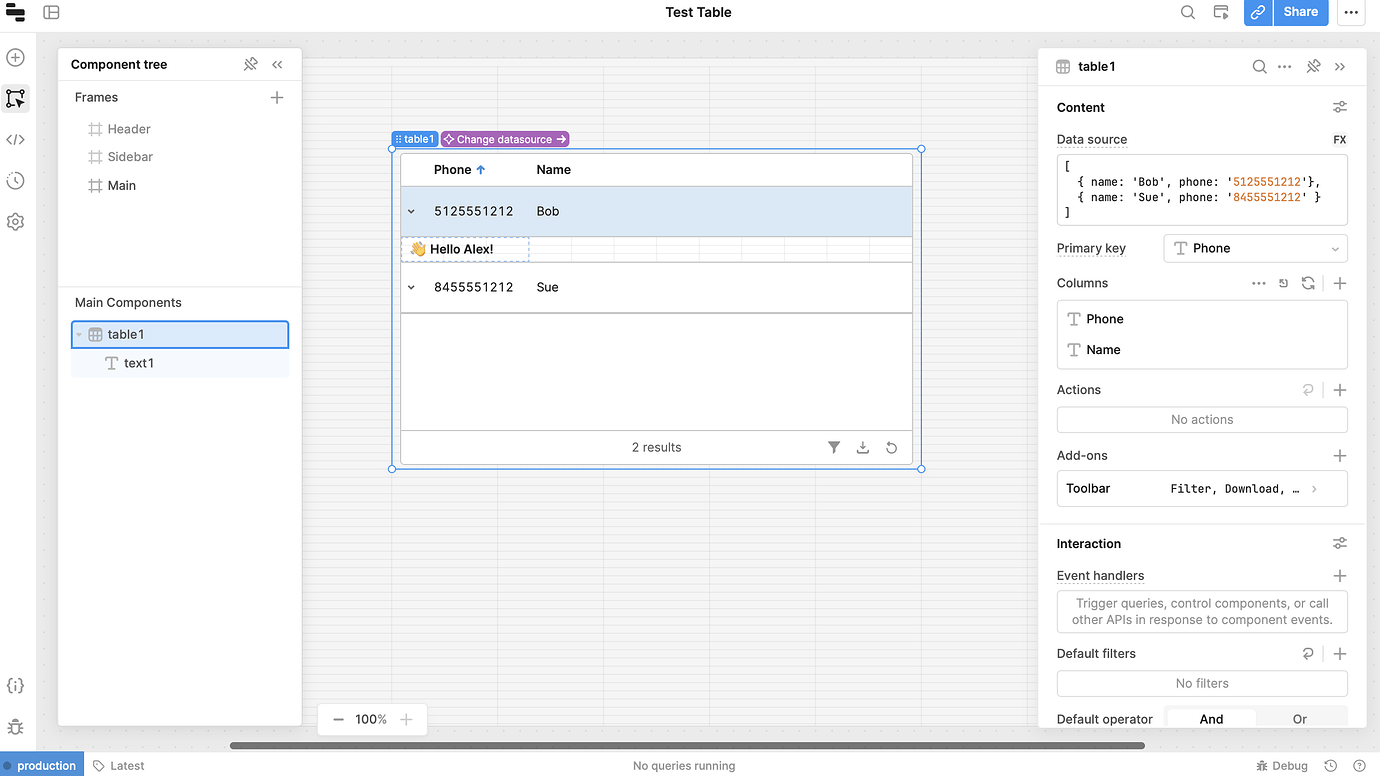Open the Primary key dropdown showing Phone
This screenshot has height=776, width=1380.
(1255, 248)
